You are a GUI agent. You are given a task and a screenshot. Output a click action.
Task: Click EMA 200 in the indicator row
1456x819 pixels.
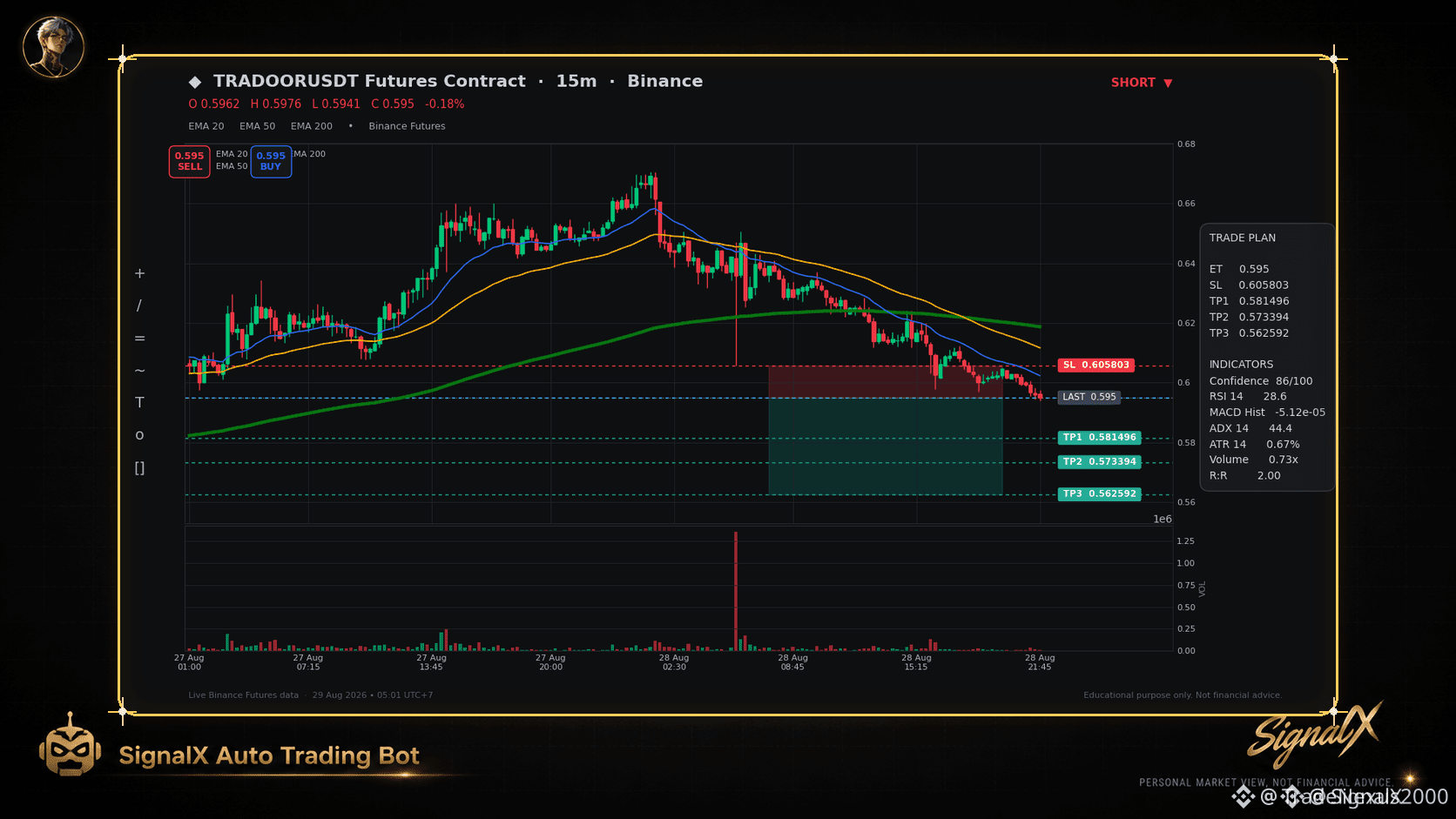pos(312,126)
